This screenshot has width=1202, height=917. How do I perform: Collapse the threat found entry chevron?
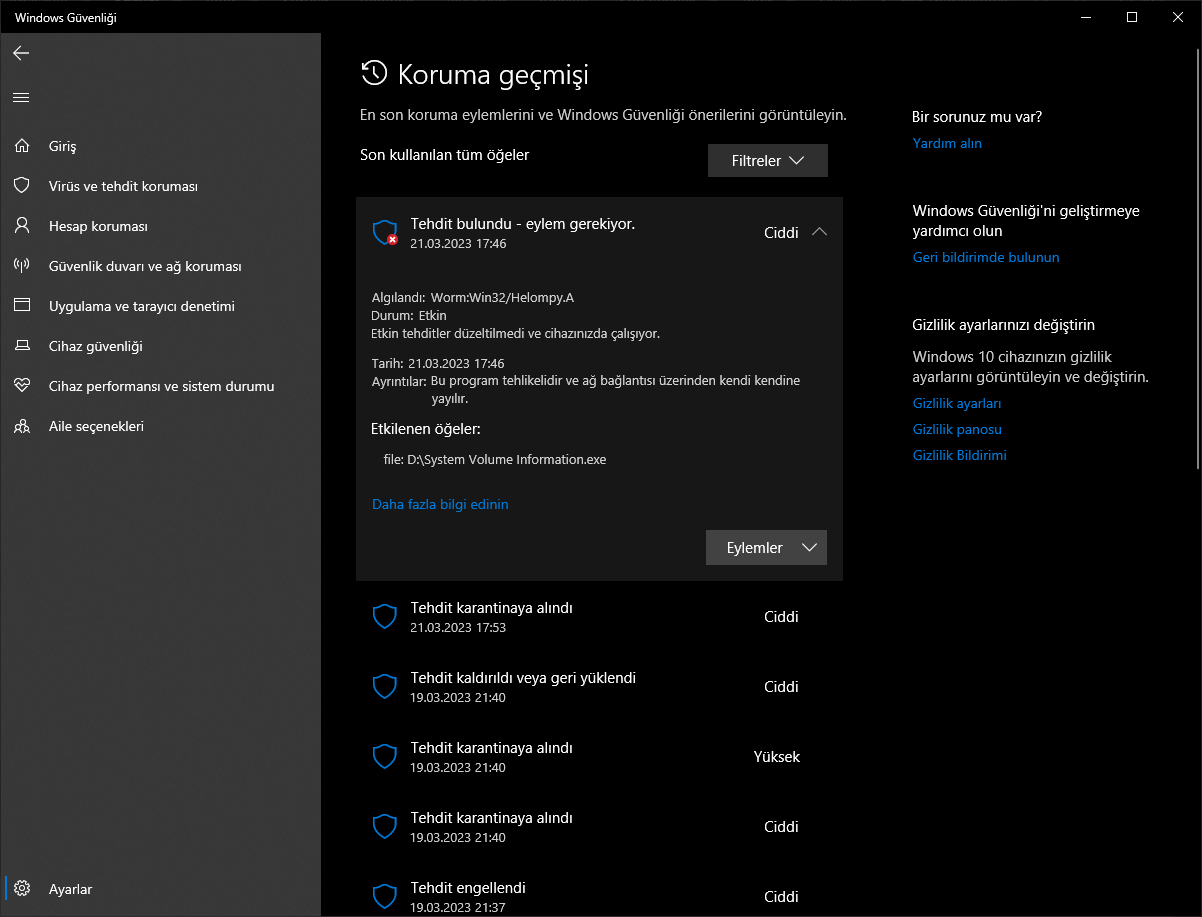click(819, 232)
